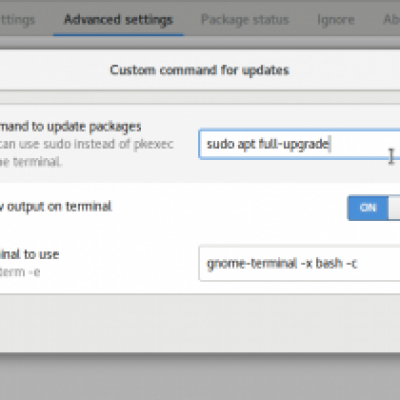Image resolution: width=400 pixels, height=400 pixels.
Task: Click the Custom command for updates heading
Action: [x=199, y=70]
